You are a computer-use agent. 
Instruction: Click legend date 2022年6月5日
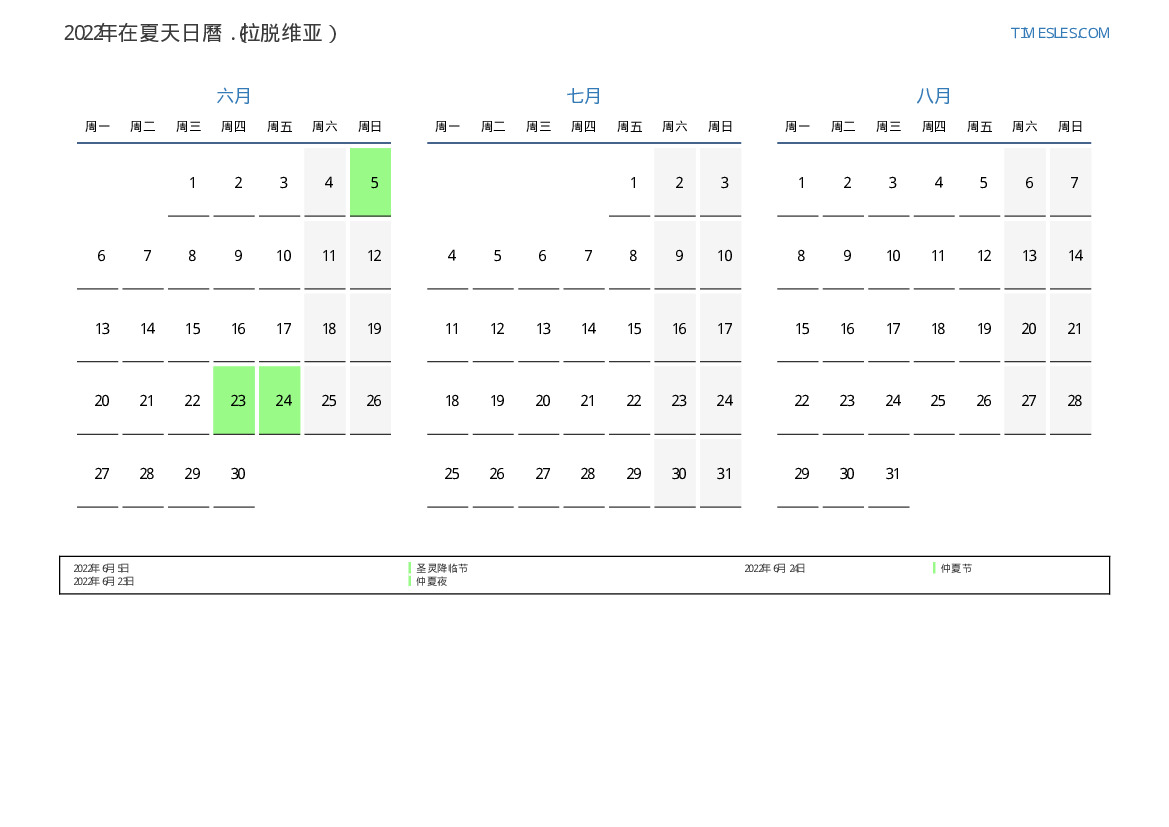(x=101, y=568)
